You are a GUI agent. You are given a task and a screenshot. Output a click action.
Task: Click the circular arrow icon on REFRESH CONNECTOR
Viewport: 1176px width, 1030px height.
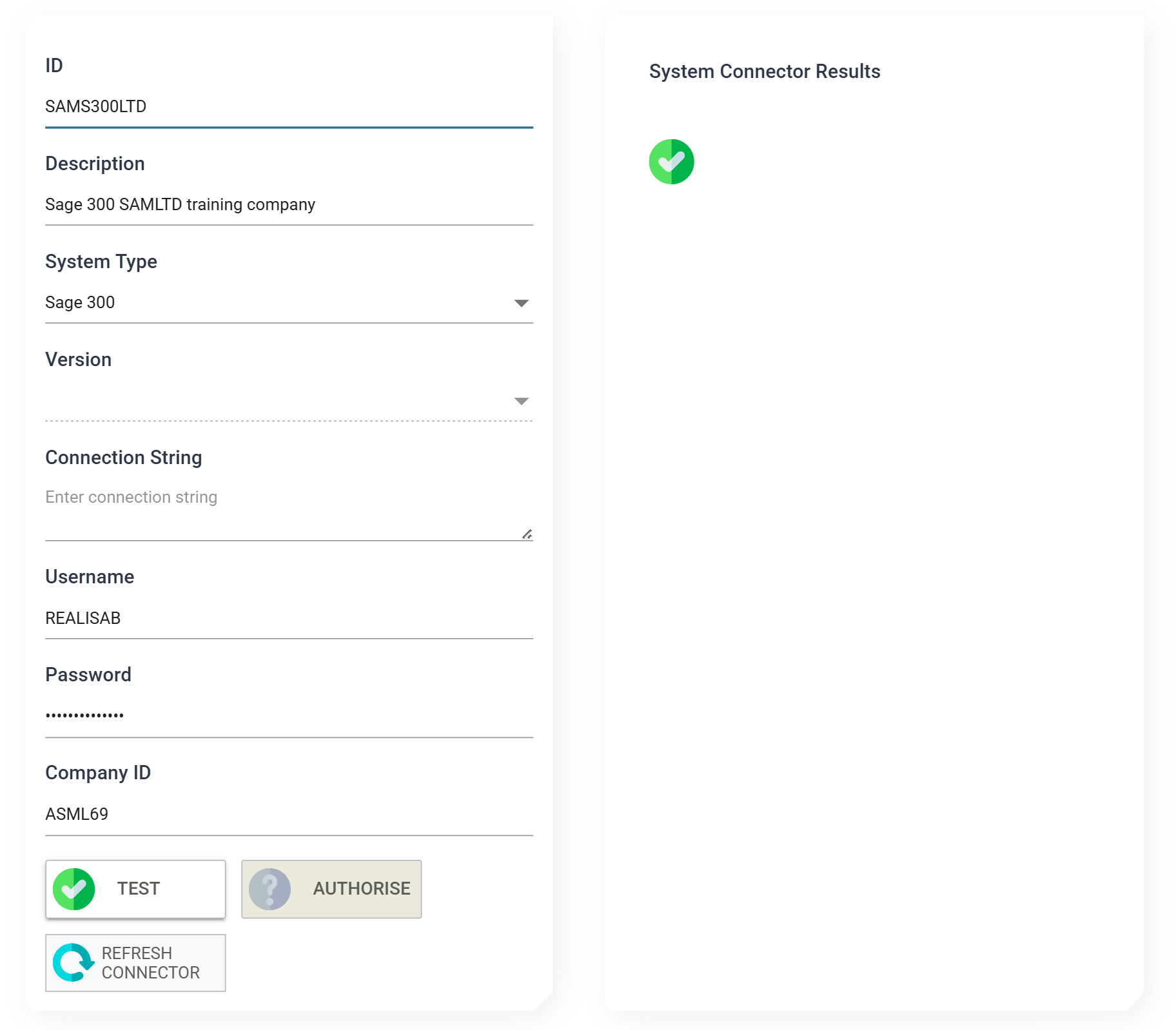tap(73, 962)
